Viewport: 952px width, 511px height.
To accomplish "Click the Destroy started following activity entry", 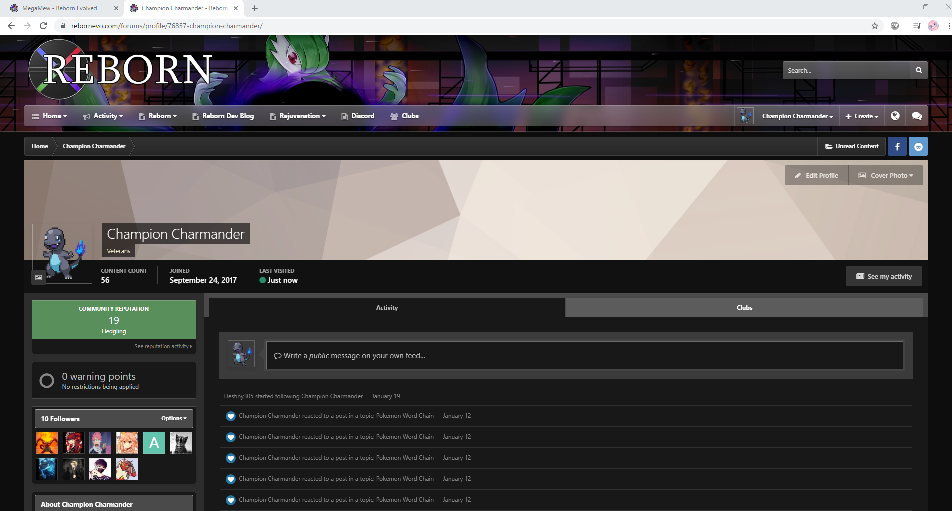I will click(312, 396).
